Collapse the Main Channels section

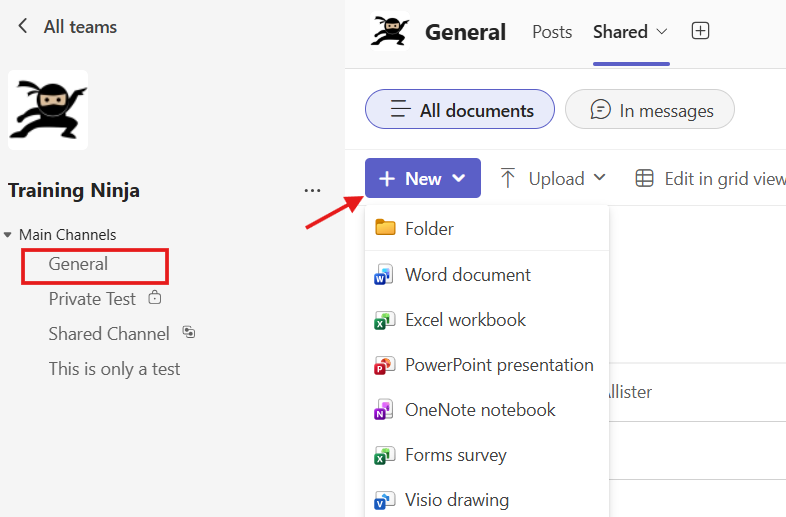pos(8,235)
